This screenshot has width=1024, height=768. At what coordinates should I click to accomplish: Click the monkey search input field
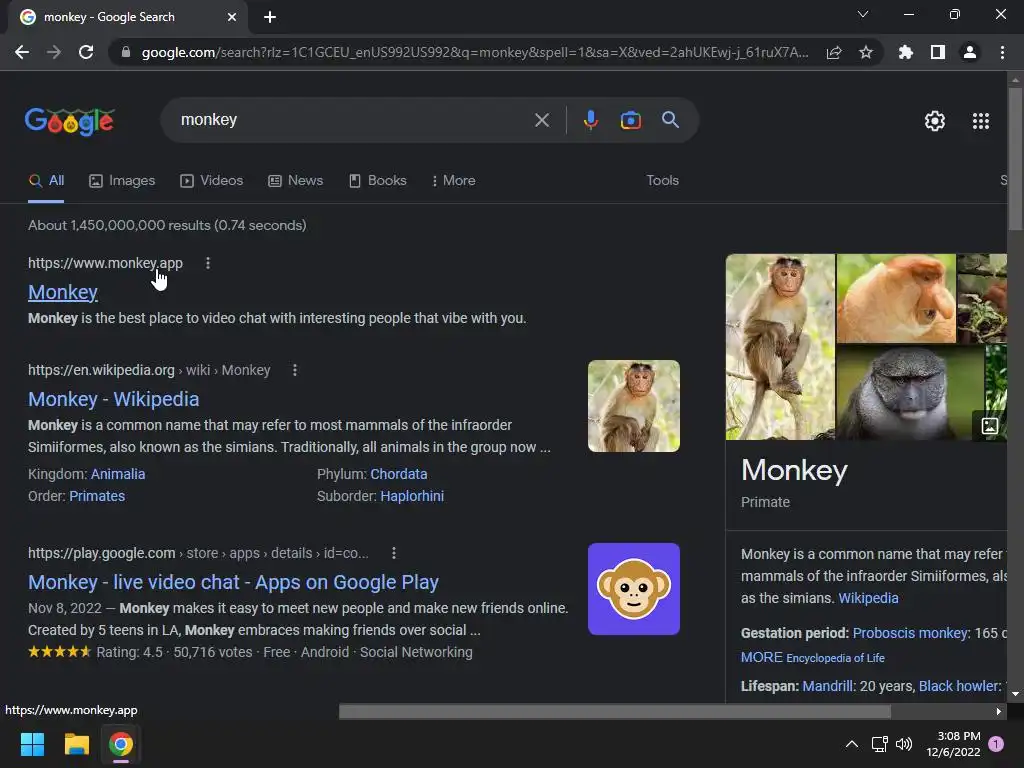pyautogui.click(x=353, y=120)
